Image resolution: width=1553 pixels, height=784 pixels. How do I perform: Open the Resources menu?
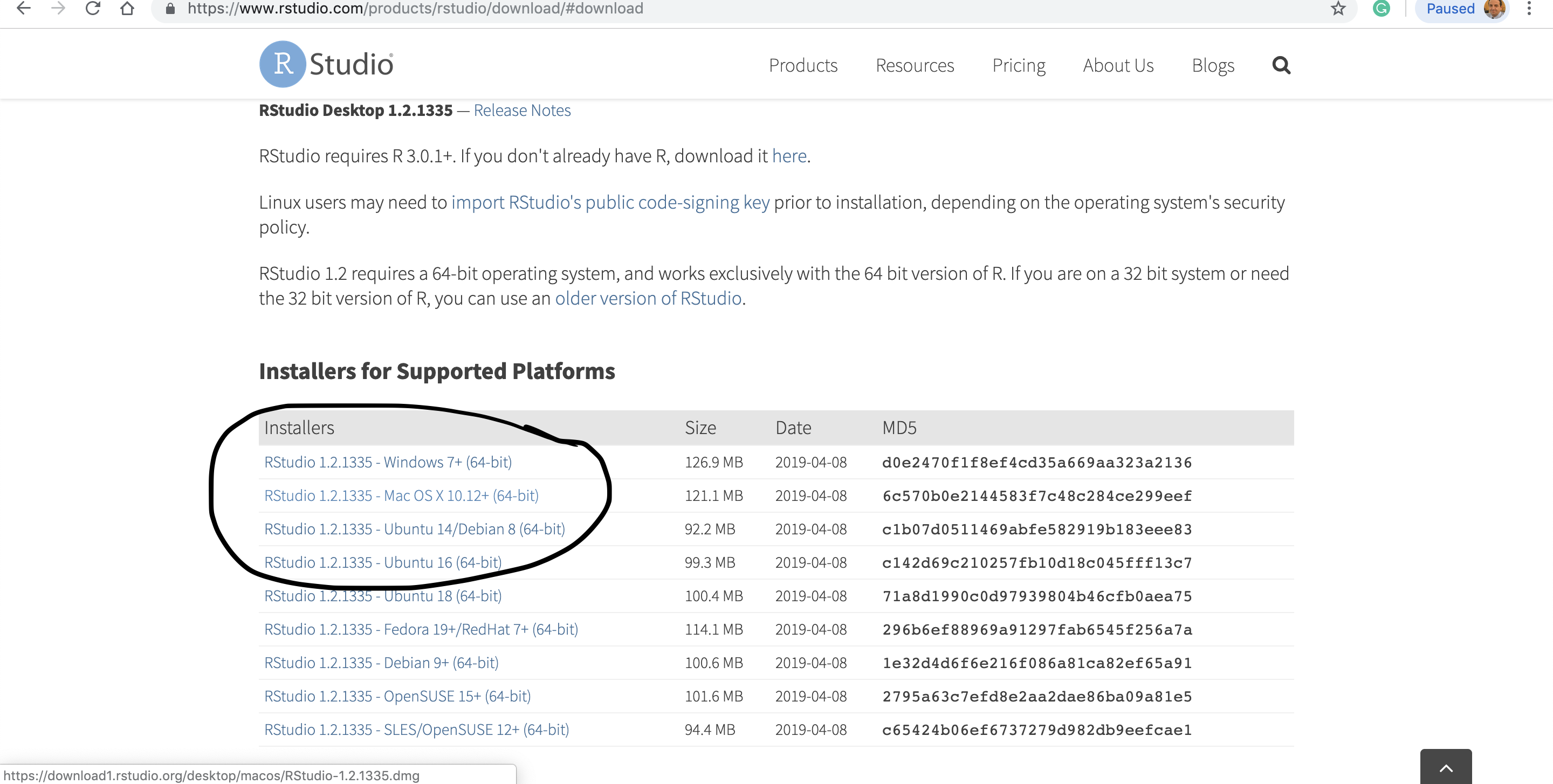point(914,65)
